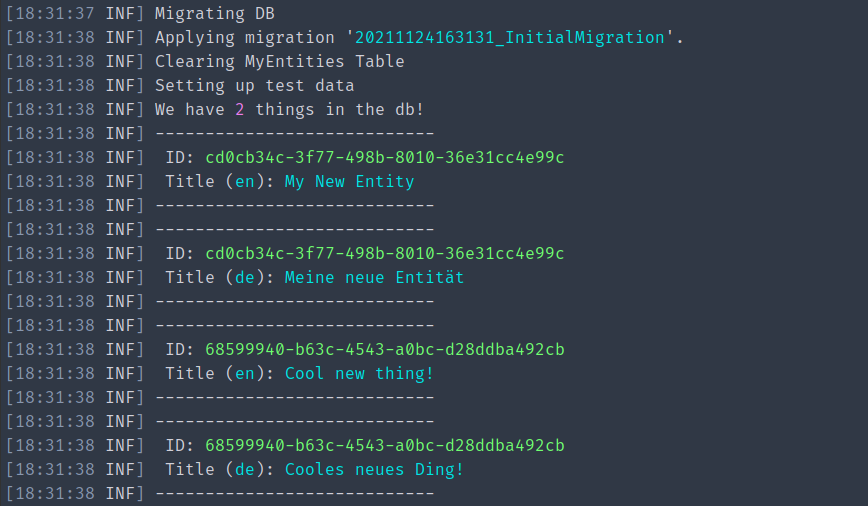Click the 'Setting up test data' line
Image resolution: width=868 pixels, height=506 pixels.
click(254, 85)
